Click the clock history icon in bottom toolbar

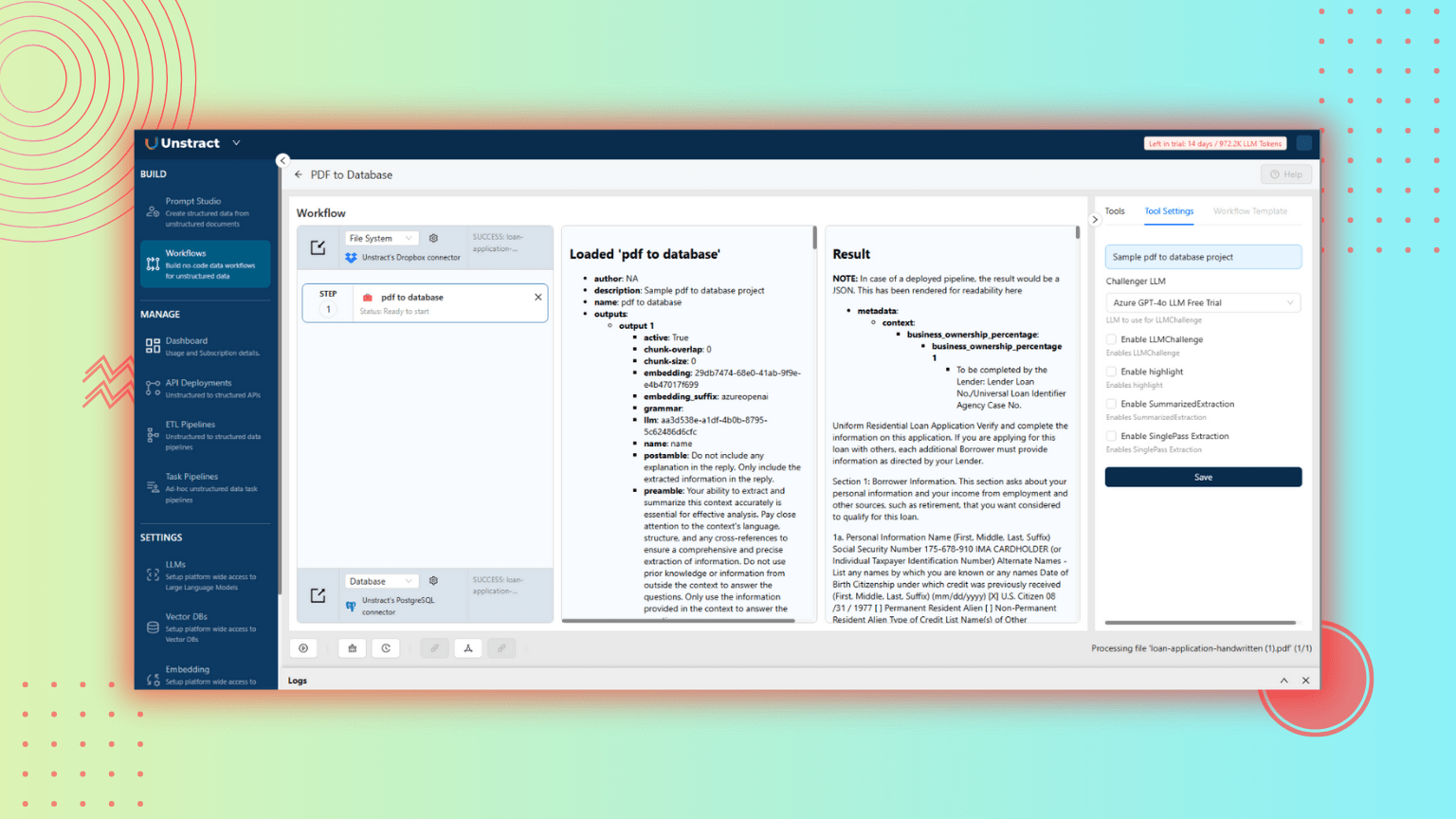coord(386,648)
